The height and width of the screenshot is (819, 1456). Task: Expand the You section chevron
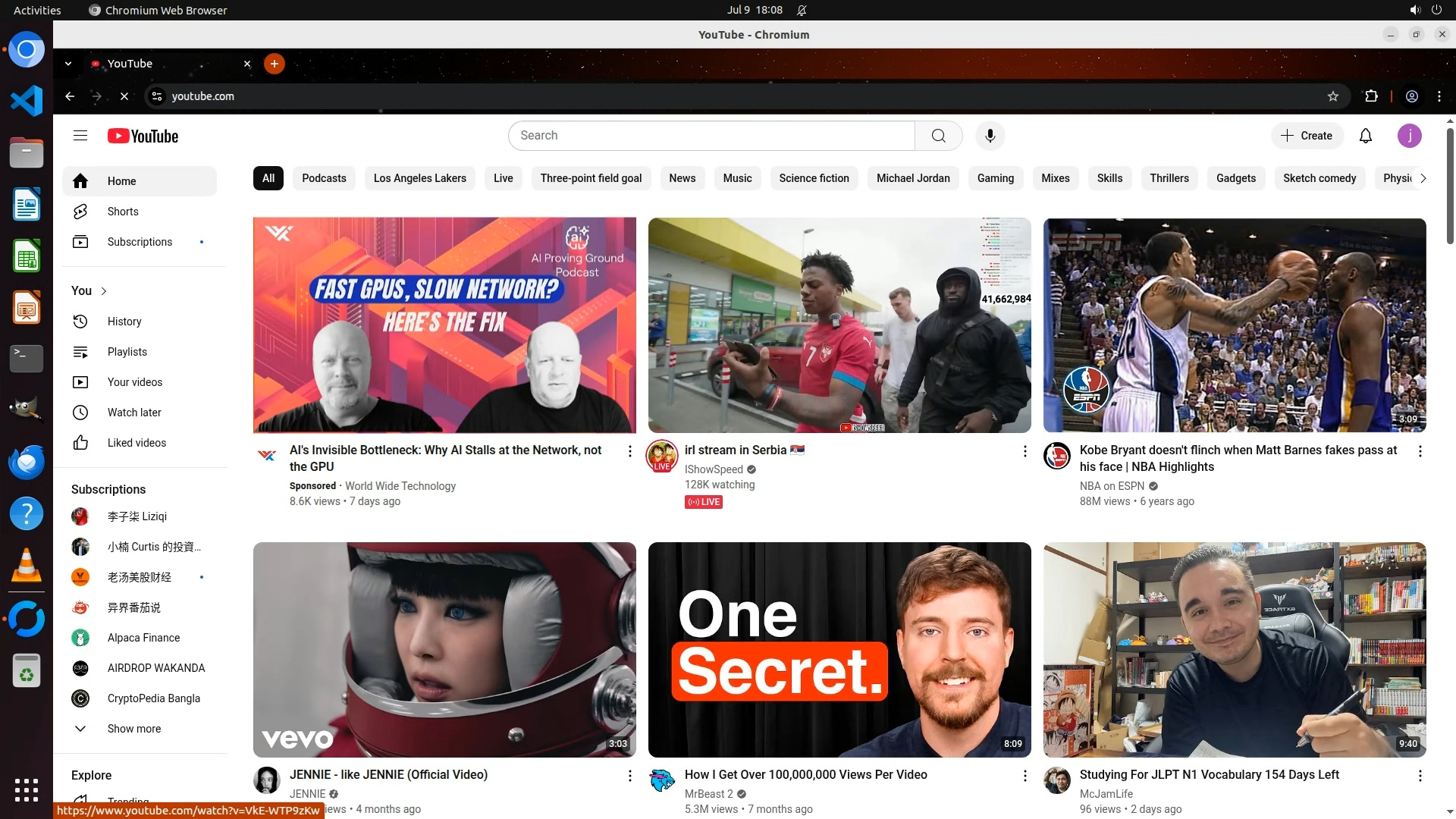[104, 291]
